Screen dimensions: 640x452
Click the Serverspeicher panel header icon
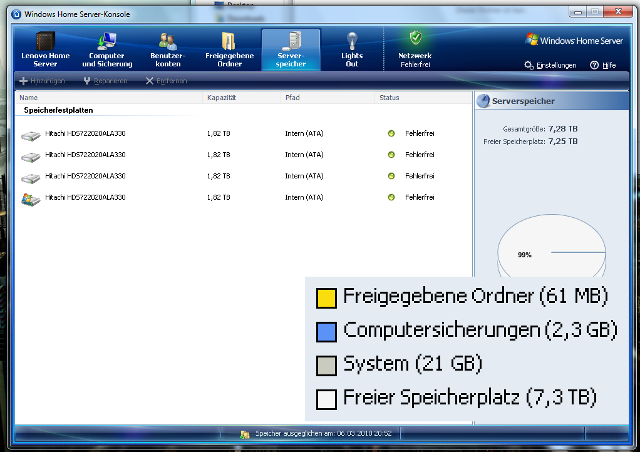(483, 101)
